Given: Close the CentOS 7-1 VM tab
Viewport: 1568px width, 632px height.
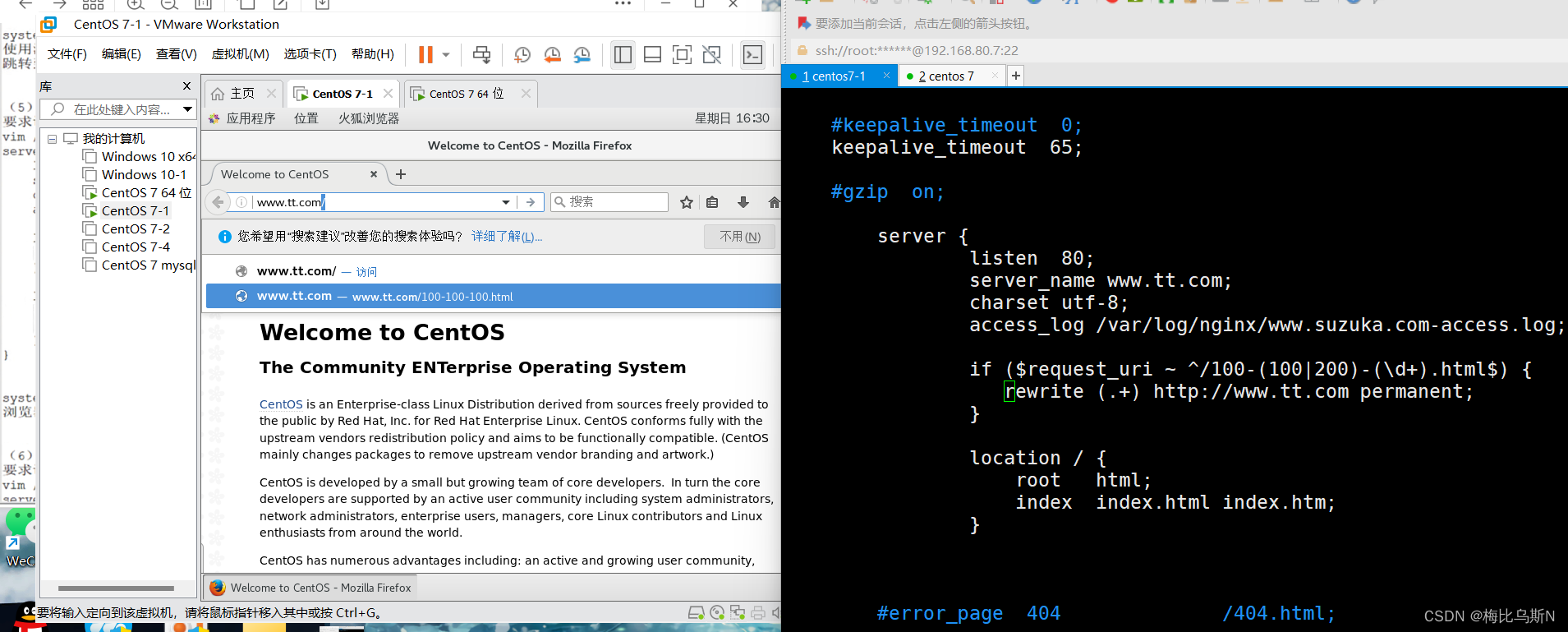Looking at the screenshot, I should pyautogui.click(x=388, y=94).
